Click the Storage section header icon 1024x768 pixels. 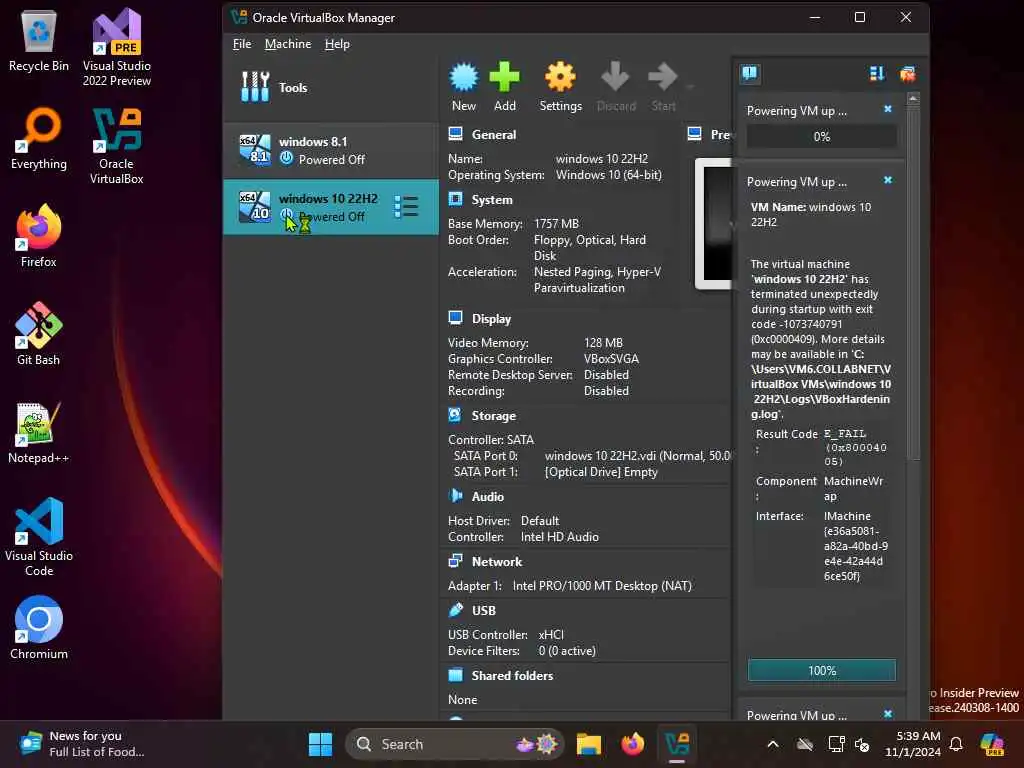(455, 415)
